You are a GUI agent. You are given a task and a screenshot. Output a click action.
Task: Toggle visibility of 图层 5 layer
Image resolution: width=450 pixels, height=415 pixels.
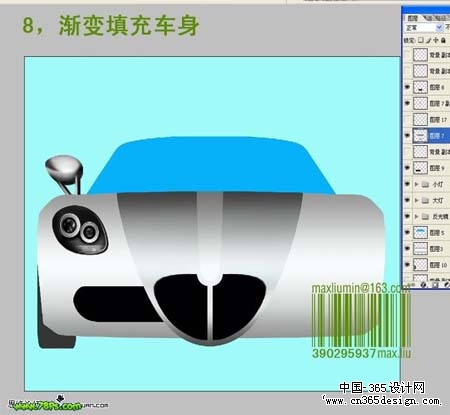tap(407, 232)
